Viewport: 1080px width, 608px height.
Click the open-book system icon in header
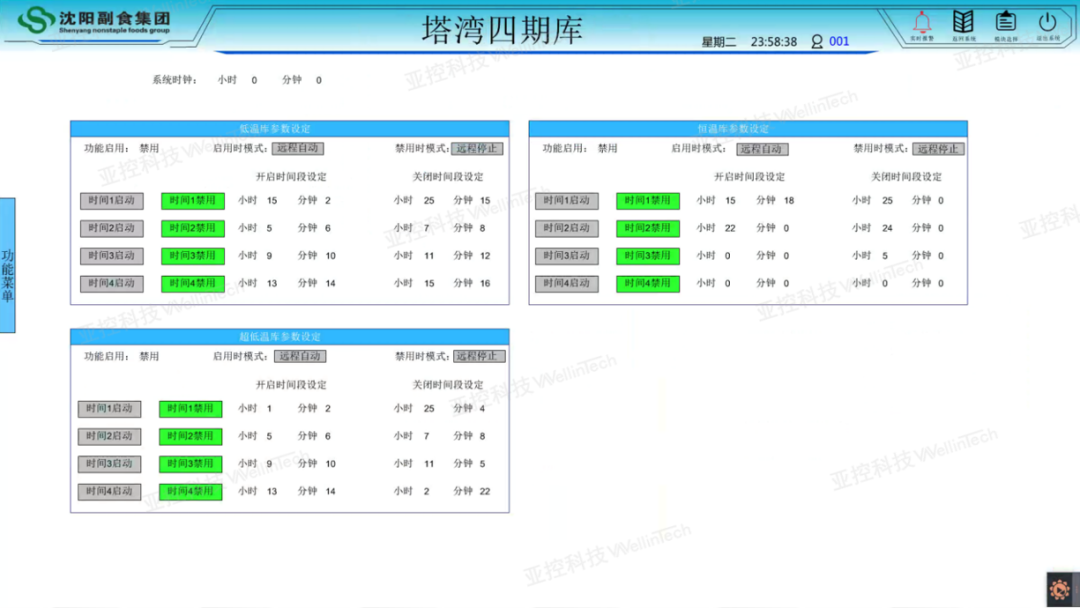(964, 22)
